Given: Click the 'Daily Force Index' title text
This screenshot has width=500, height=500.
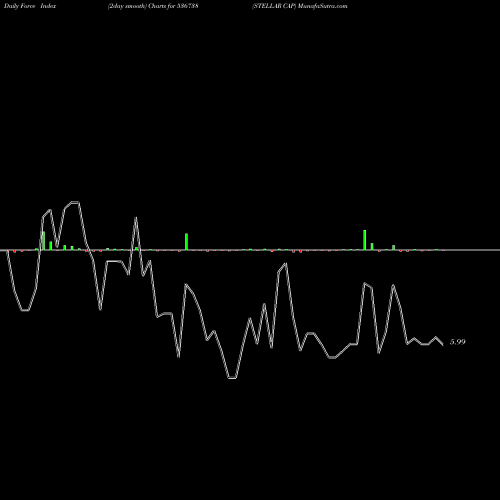Looking at the screenshot, I should [30, 6].
